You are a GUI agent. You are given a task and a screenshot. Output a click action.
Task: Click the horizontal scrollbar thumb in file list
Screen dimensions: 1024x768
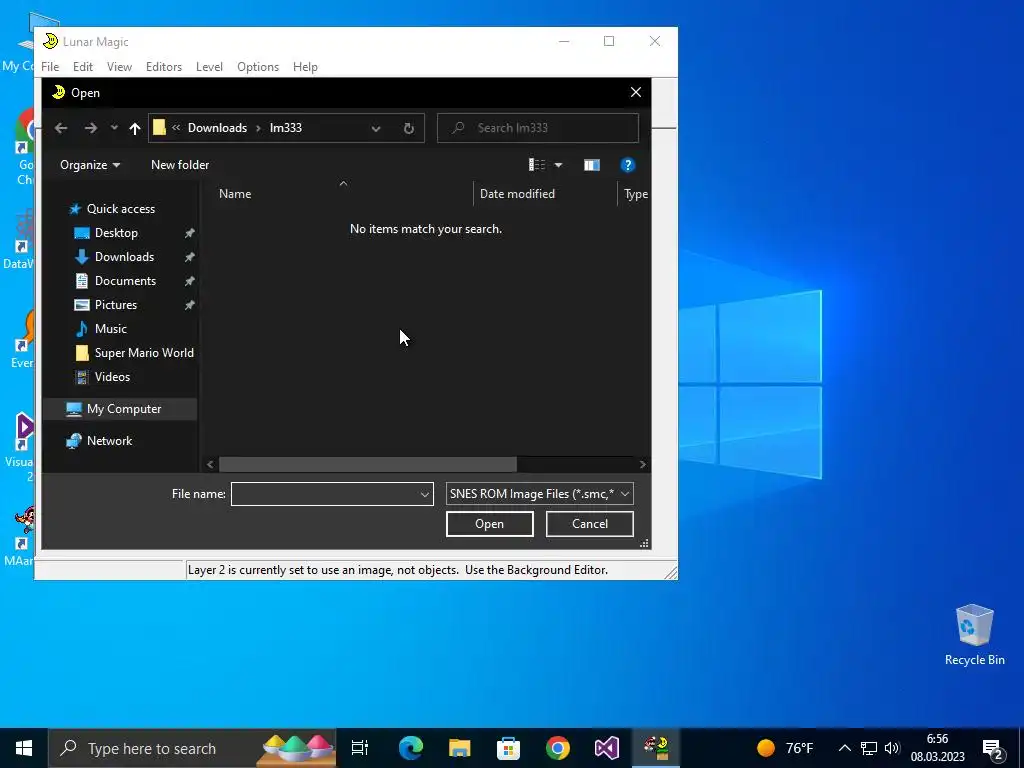coord(368,464)
